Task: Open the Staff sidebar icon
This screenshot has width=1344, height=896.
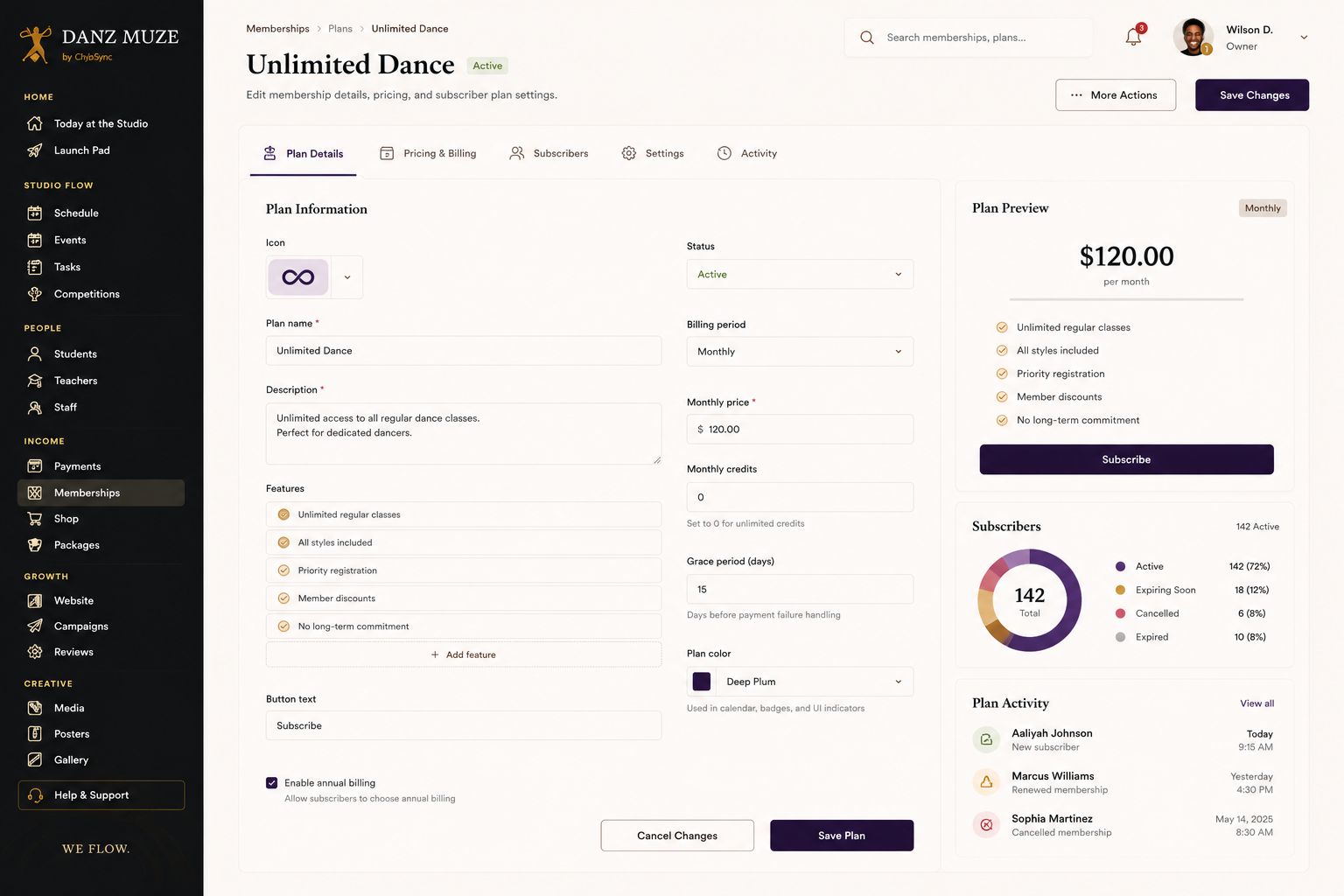Action: click(35, 407)
